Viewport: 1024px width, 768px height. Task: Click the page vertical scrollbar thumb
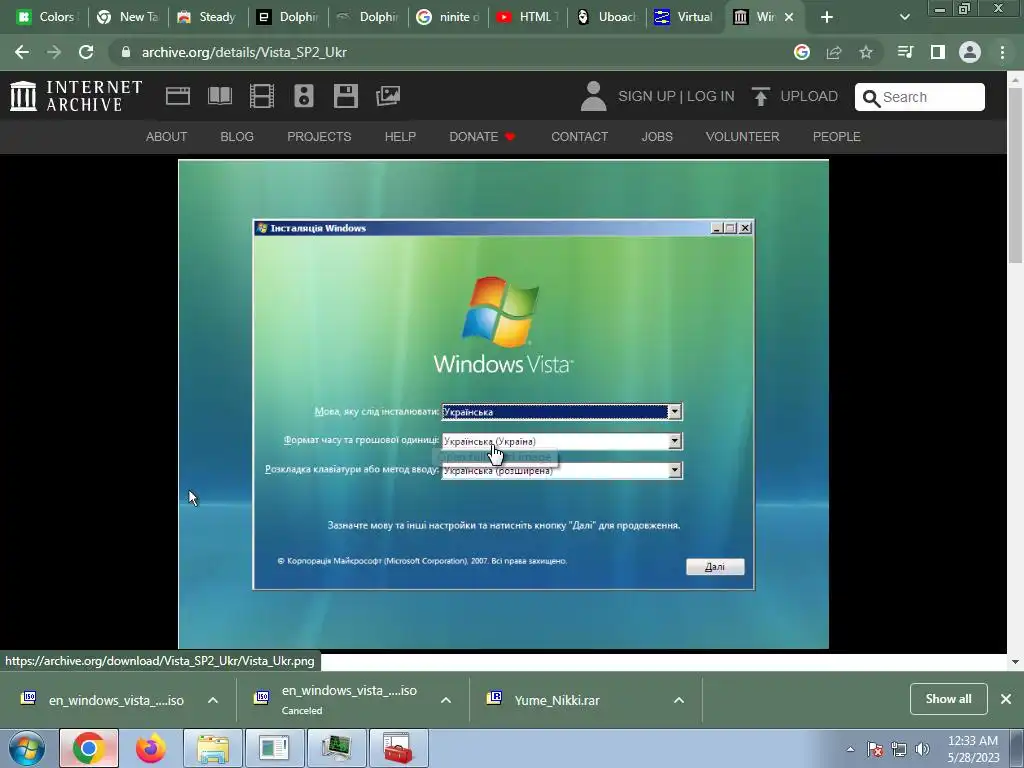pyautogui.click(x=1015, y=175)
